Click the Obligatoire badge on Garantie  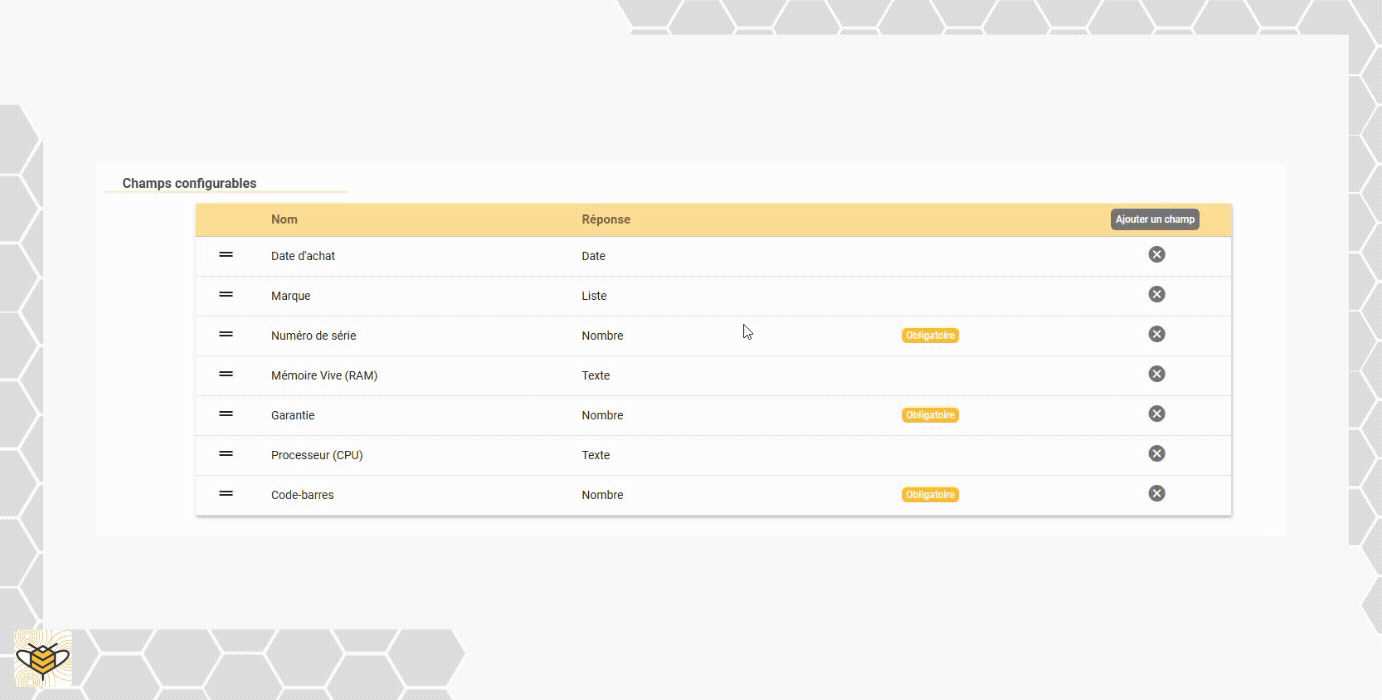[x=930, y=415]
